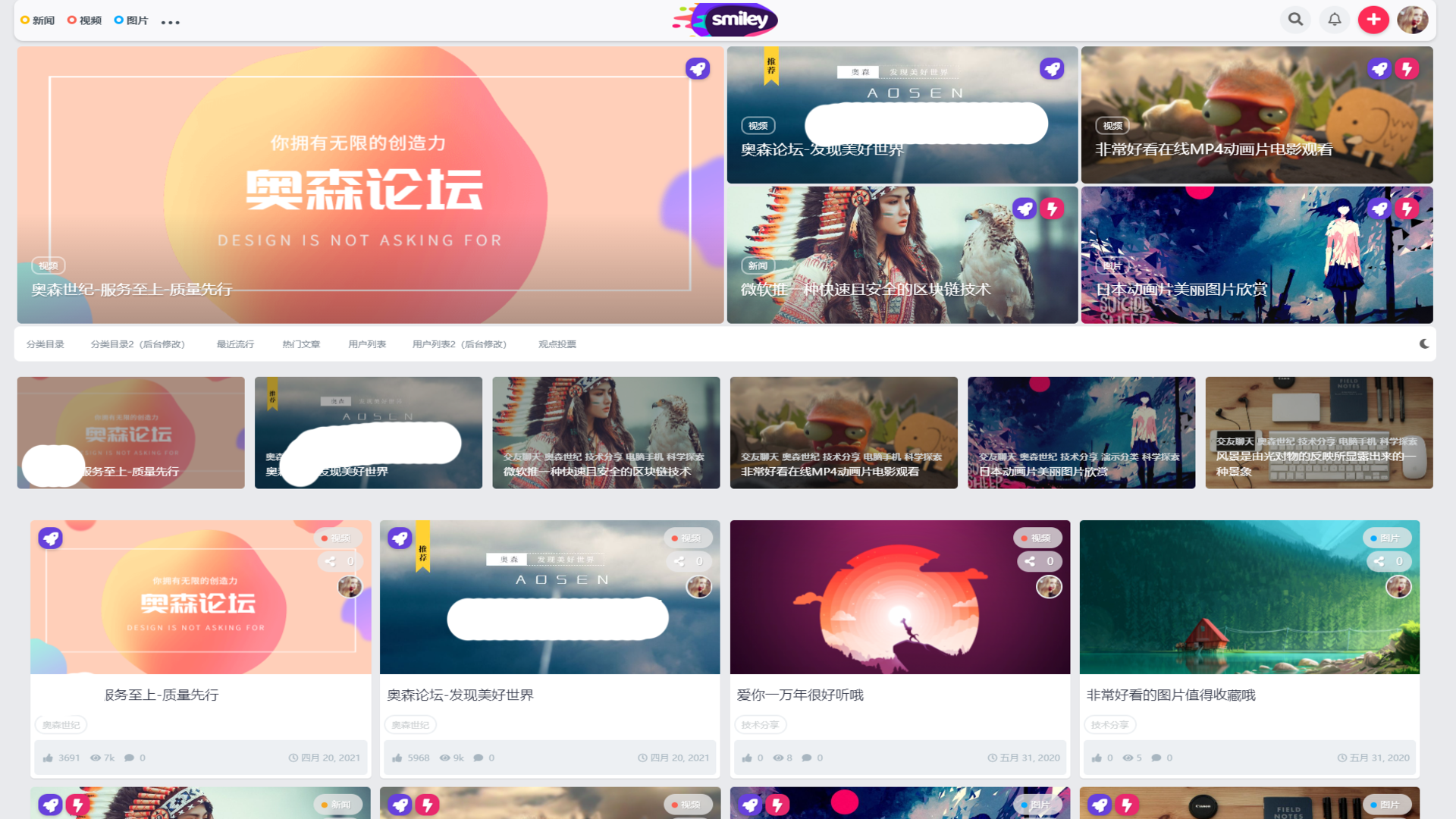Click rocket icon on the large hero banner
This screenshot has height=819, width=1456.
(x=698, y=69)
